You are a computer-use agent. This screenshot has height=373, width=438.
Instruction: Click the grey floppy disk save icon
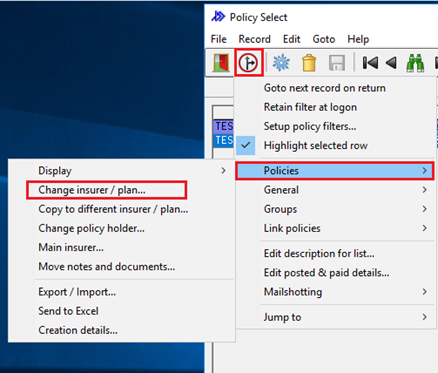tap(337, 62)
